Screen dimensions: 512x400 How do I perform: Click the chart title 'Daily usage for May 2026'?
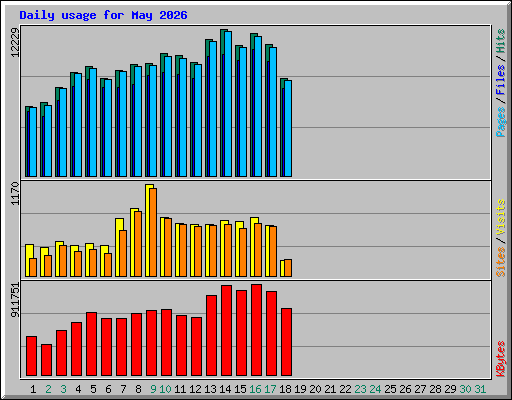point(103,15)
